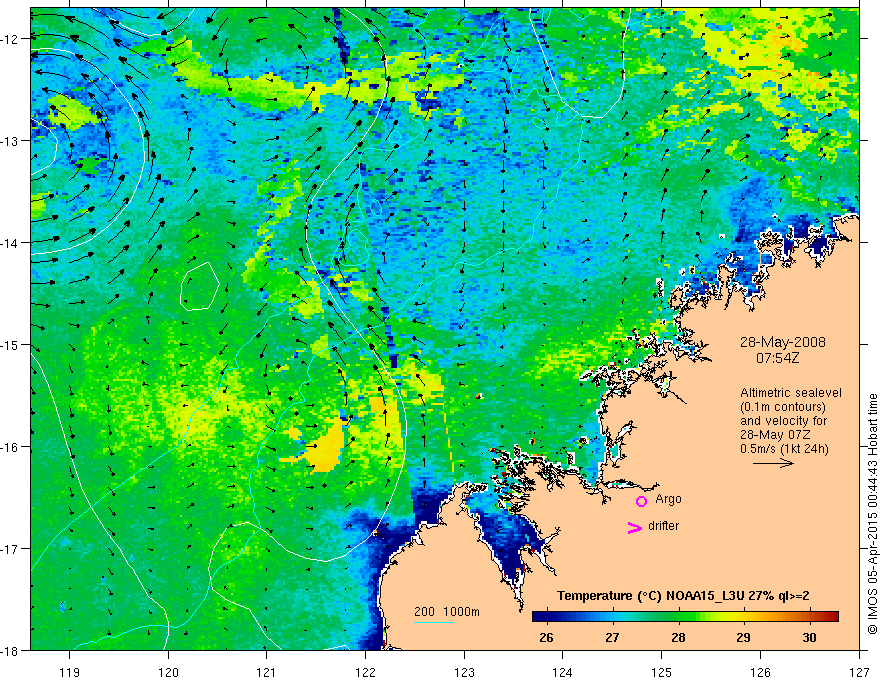
Task: Click the colorbar label '30'
Action: 809,637
